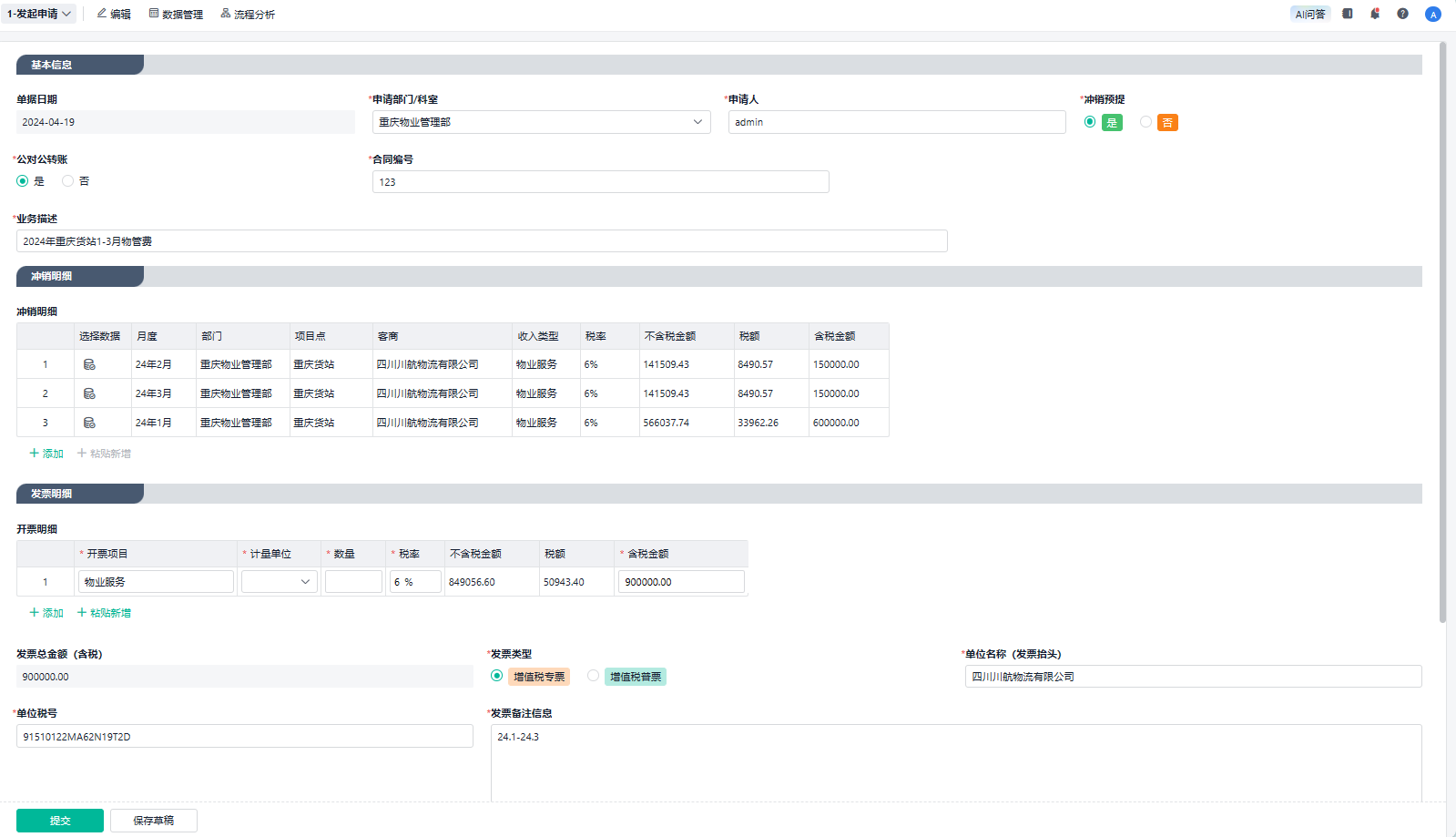Expand the 申请部门/科室 dropdown
This screenshot has height=837, width=1456.
[x=697, y=122]
